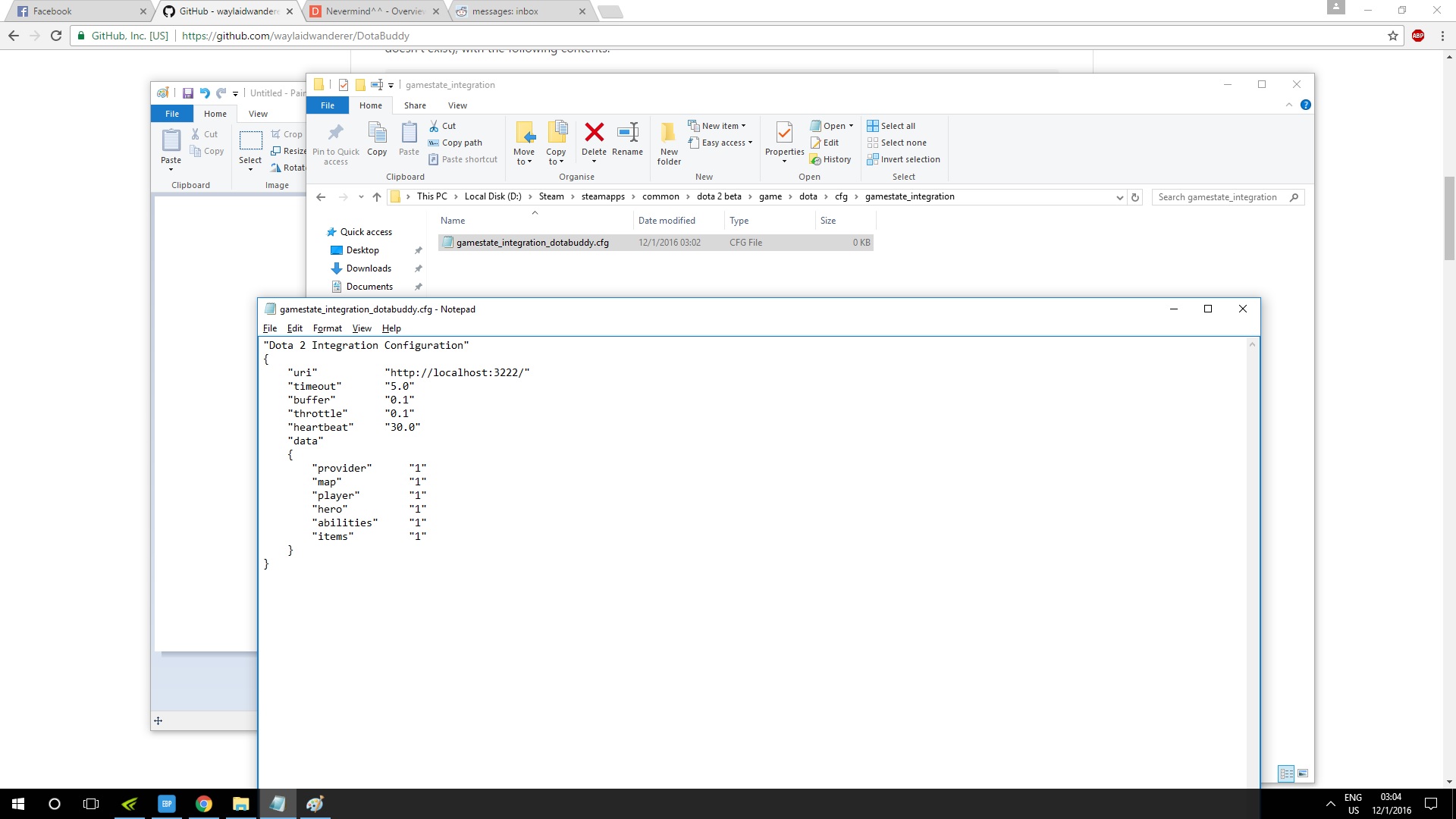
Task: Expand the address bar history dropdown
Action: click(1119, 197)
